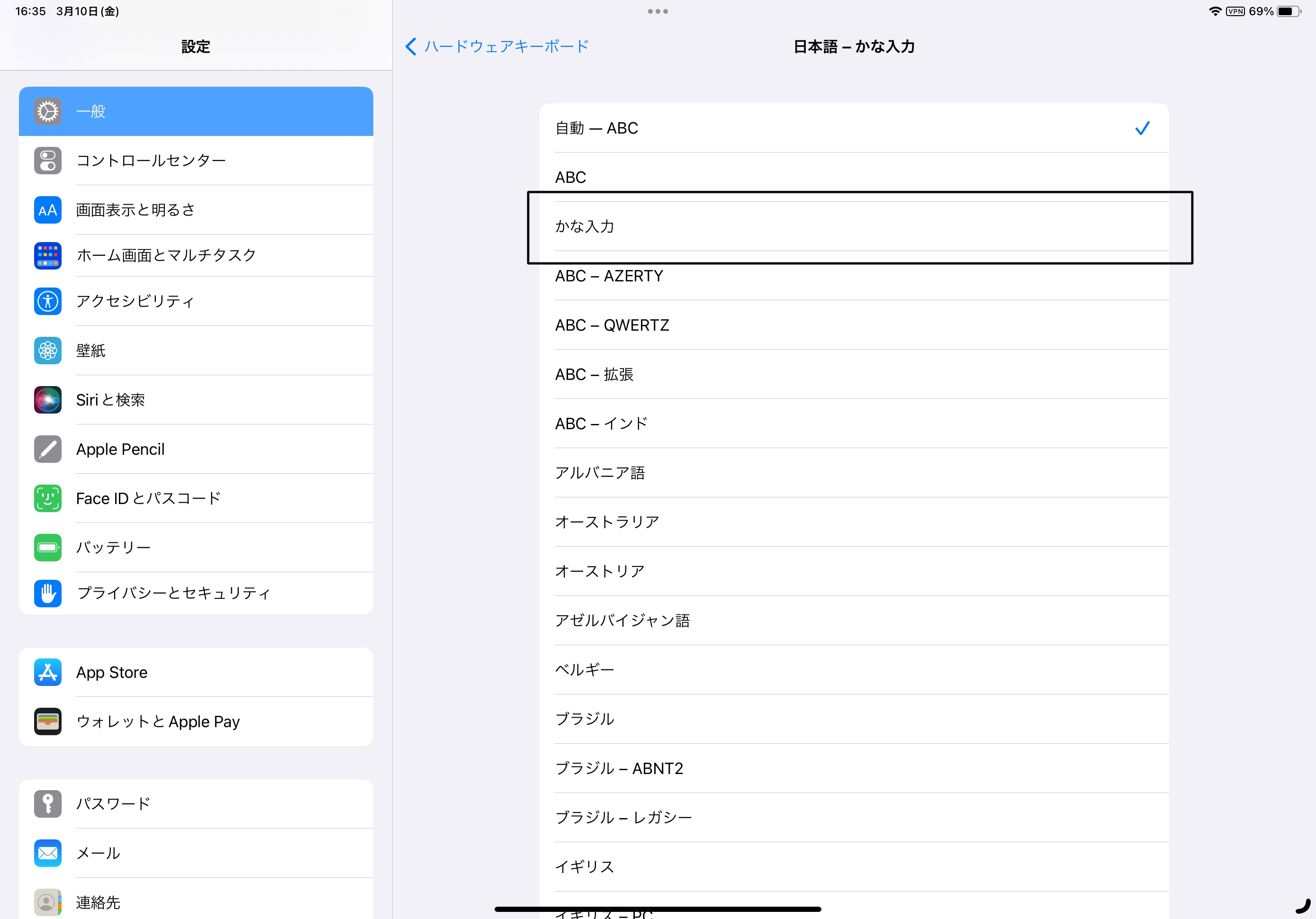Tap the App Store icon
This screenshot has height=919, width=1316.
click(47, 672)
